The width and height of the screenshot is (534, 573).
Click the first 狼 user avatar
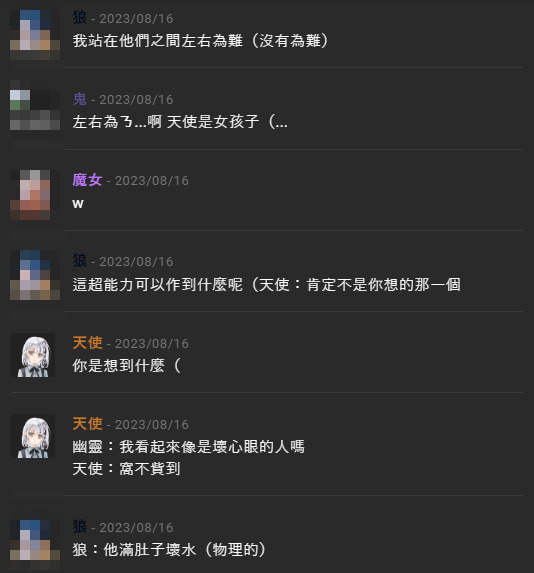coord(35,35)
